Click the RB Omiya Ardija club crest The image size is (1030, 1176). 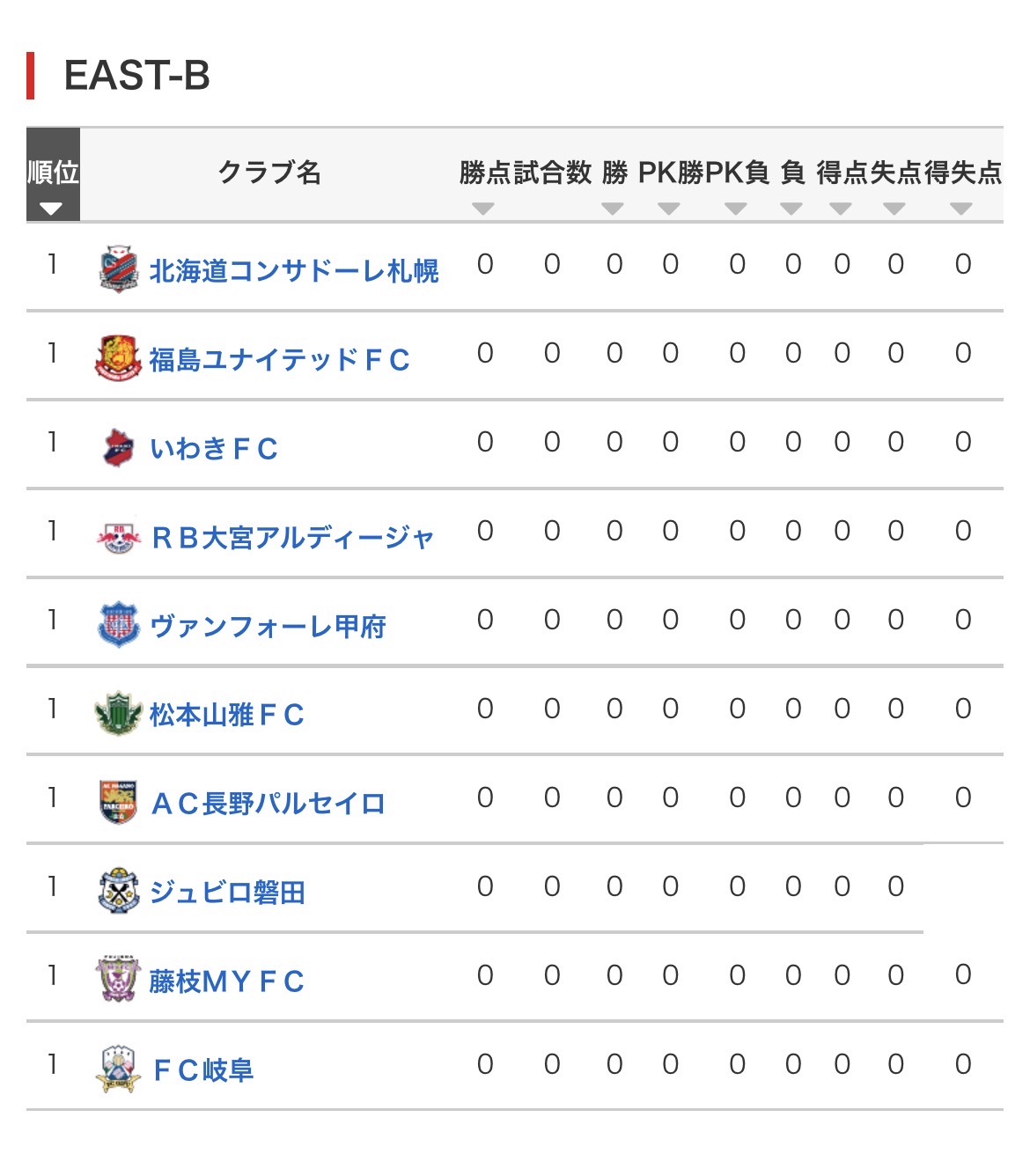click(x=118, y=536)
